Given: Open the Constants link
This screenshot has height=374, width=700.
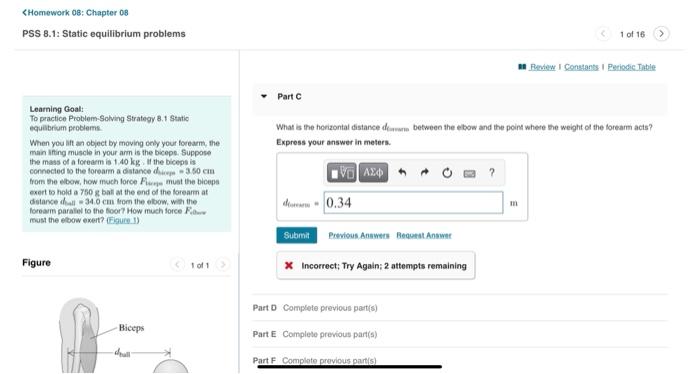Looking at the screenshot, I should pyautogui.click(x=581, y=67).
